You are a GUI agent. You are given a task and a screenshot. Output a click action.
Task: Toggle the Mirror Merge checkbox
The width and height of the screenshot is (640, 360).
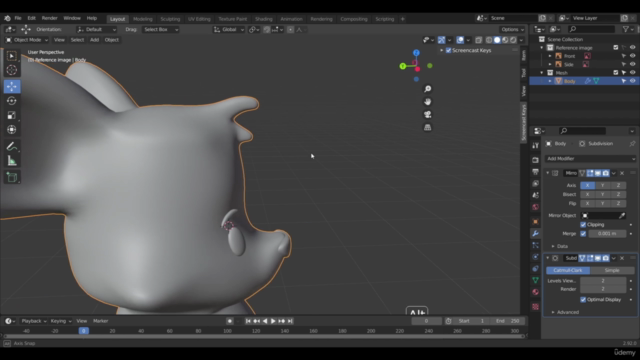tap(583, 234)
